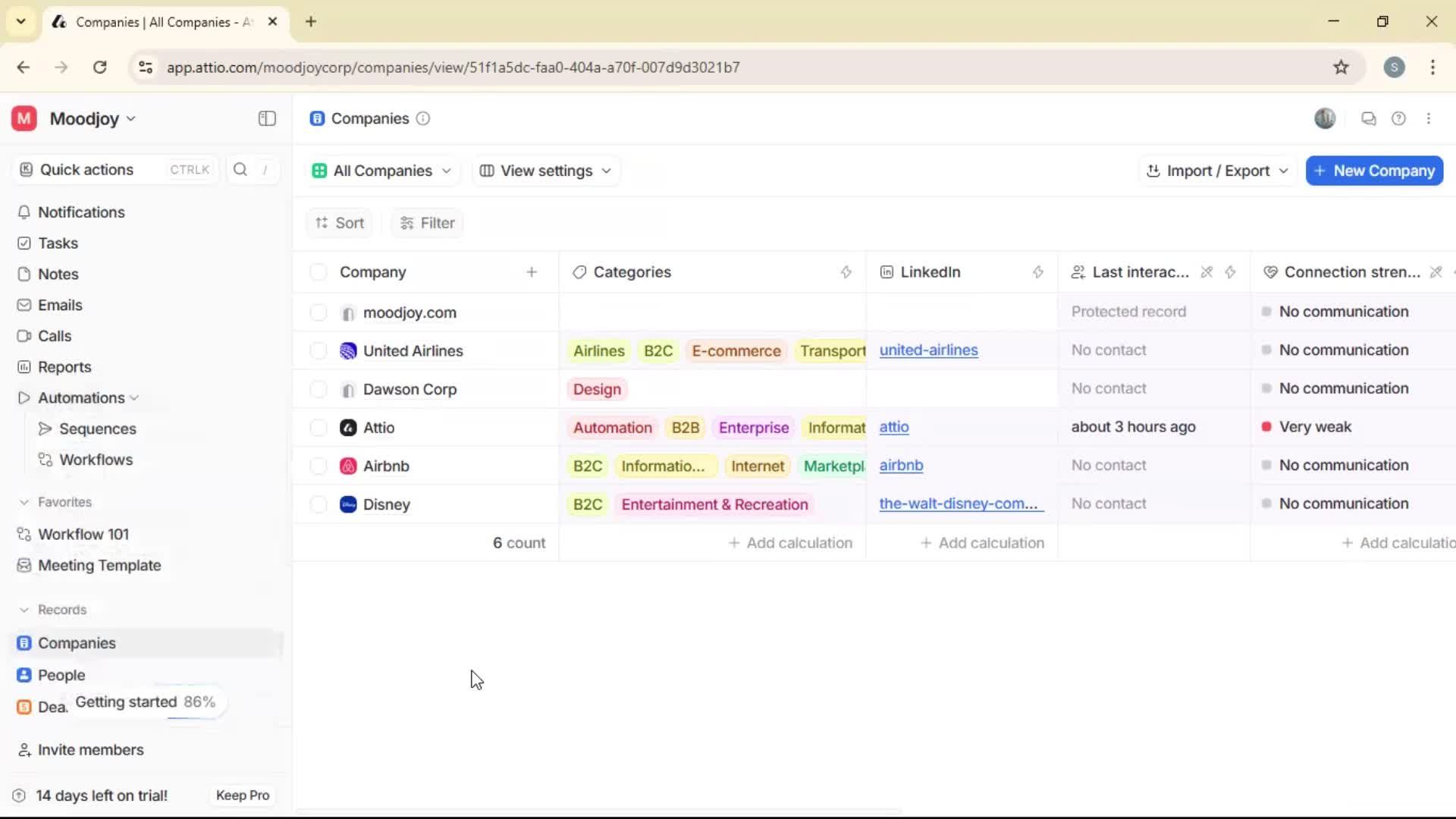The image size is (1456, 819).
Task: Open the help question mark icon
Action: coord(1398,118)
